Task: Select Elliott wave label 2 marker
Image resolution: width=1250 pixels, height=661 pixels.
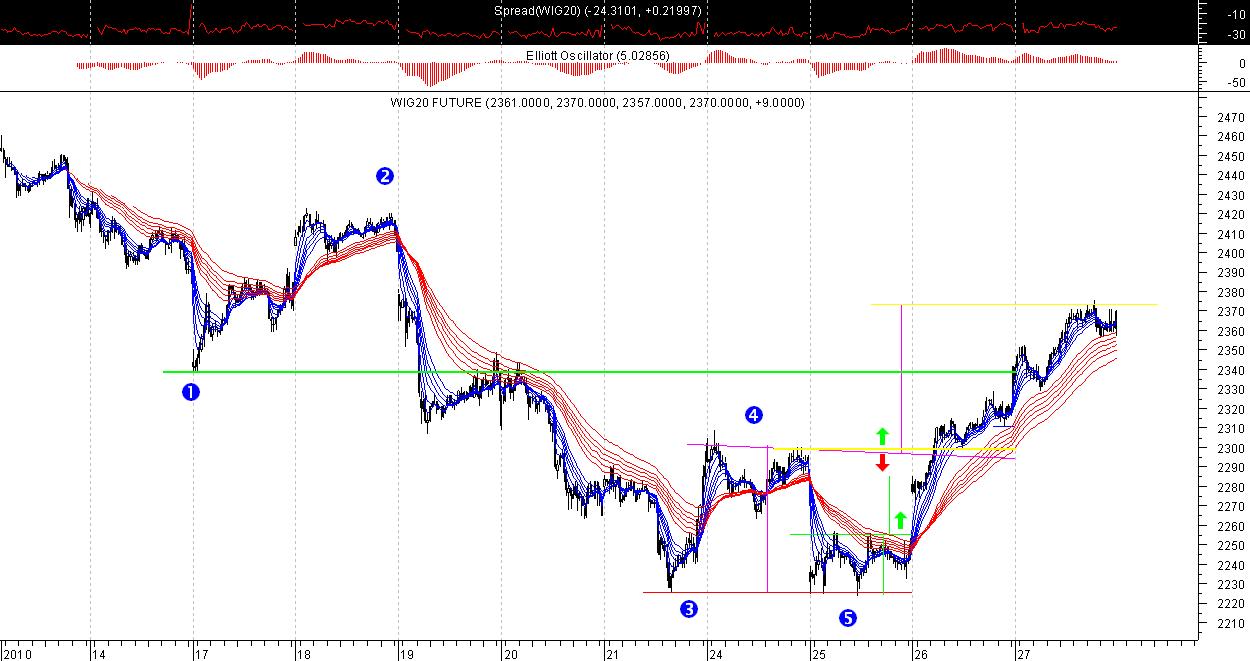Action: [385, 176]
